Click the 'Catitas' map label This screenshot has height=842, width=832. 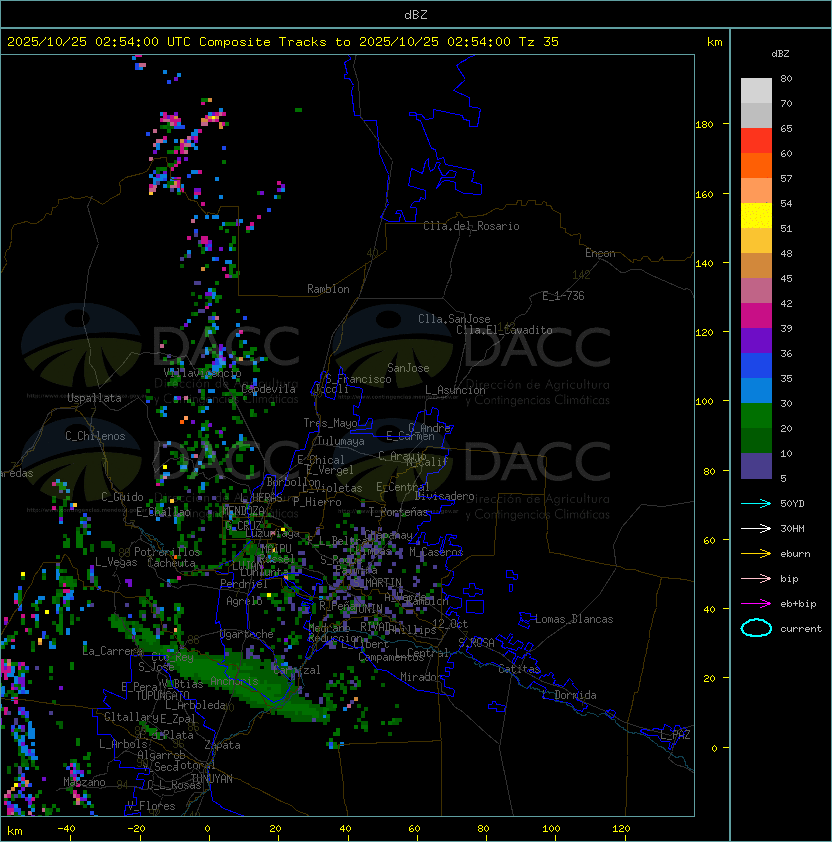[x=519, y=669]
